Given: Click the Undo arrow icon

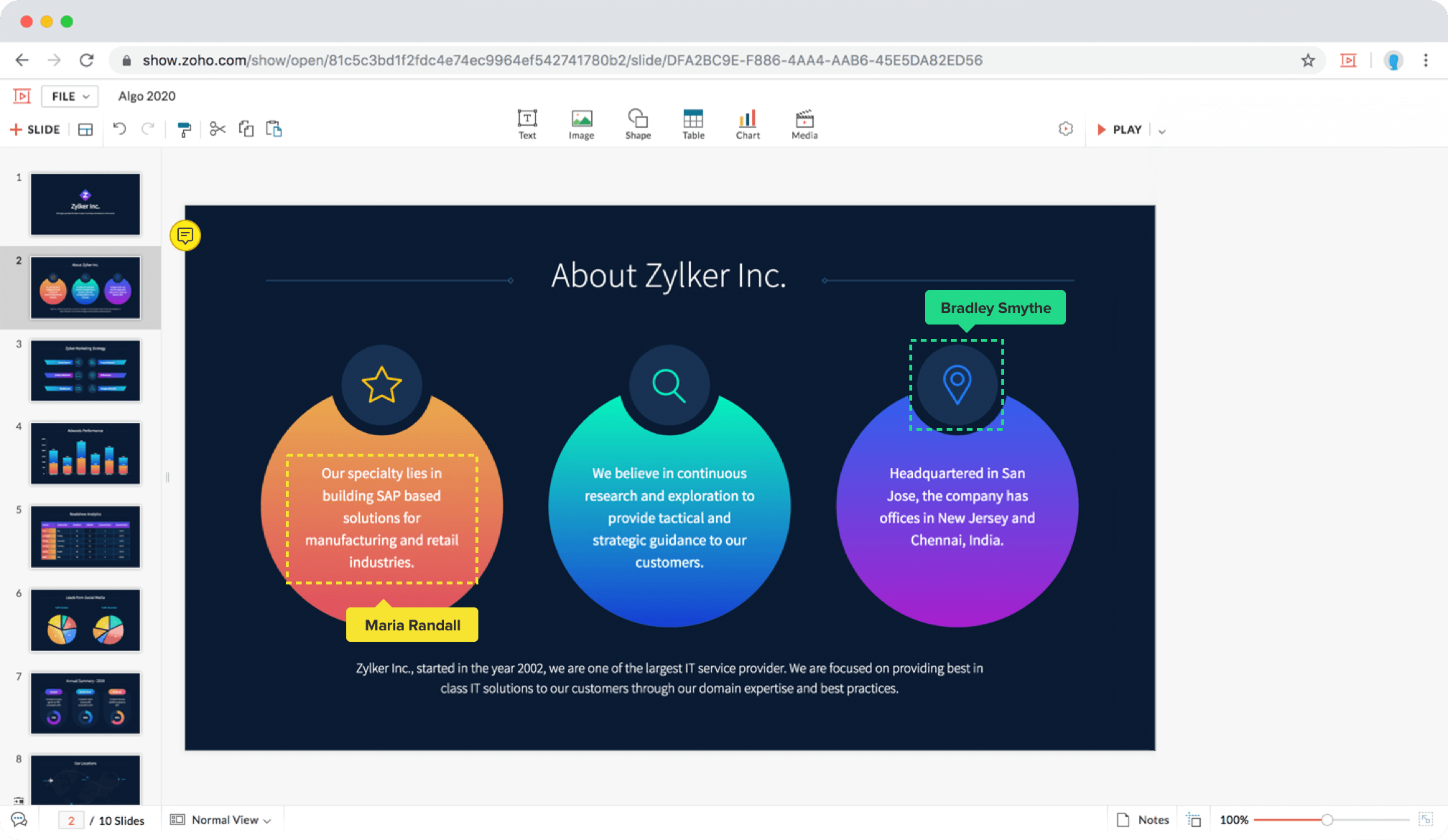Looking at the screenshot, I should 120,129.
